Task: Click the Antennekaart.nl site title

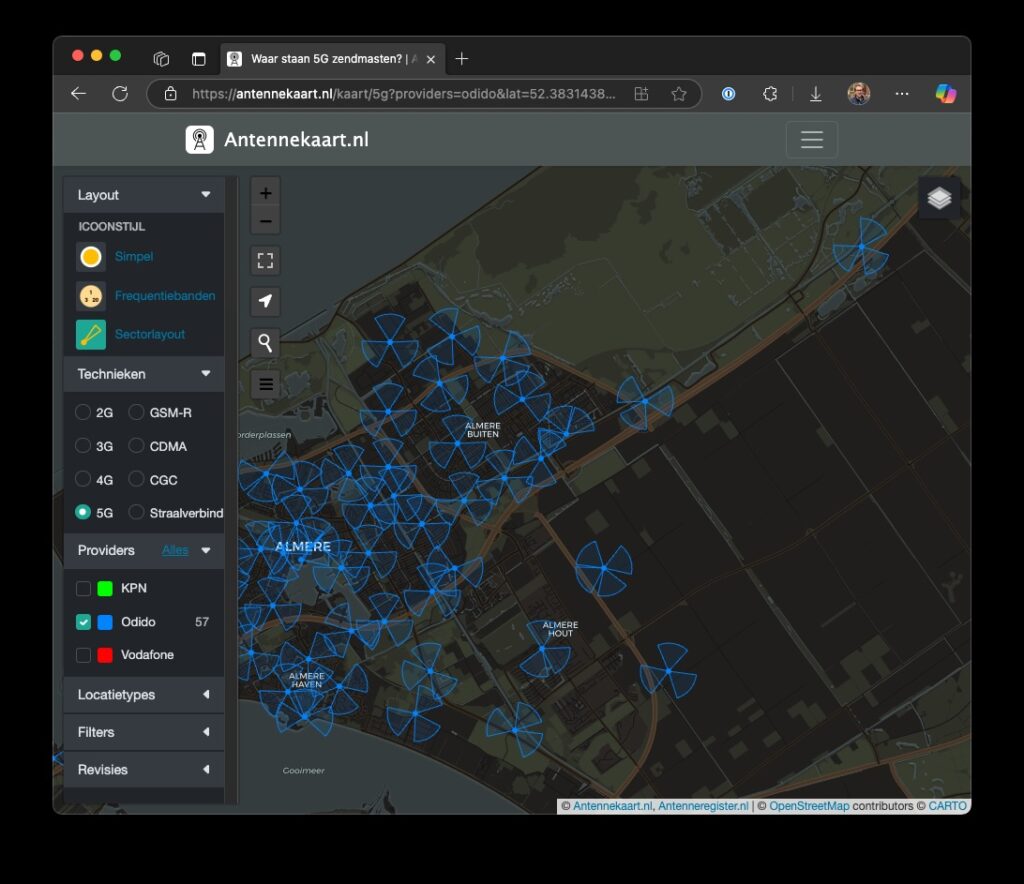Action: tap(296, 140)
